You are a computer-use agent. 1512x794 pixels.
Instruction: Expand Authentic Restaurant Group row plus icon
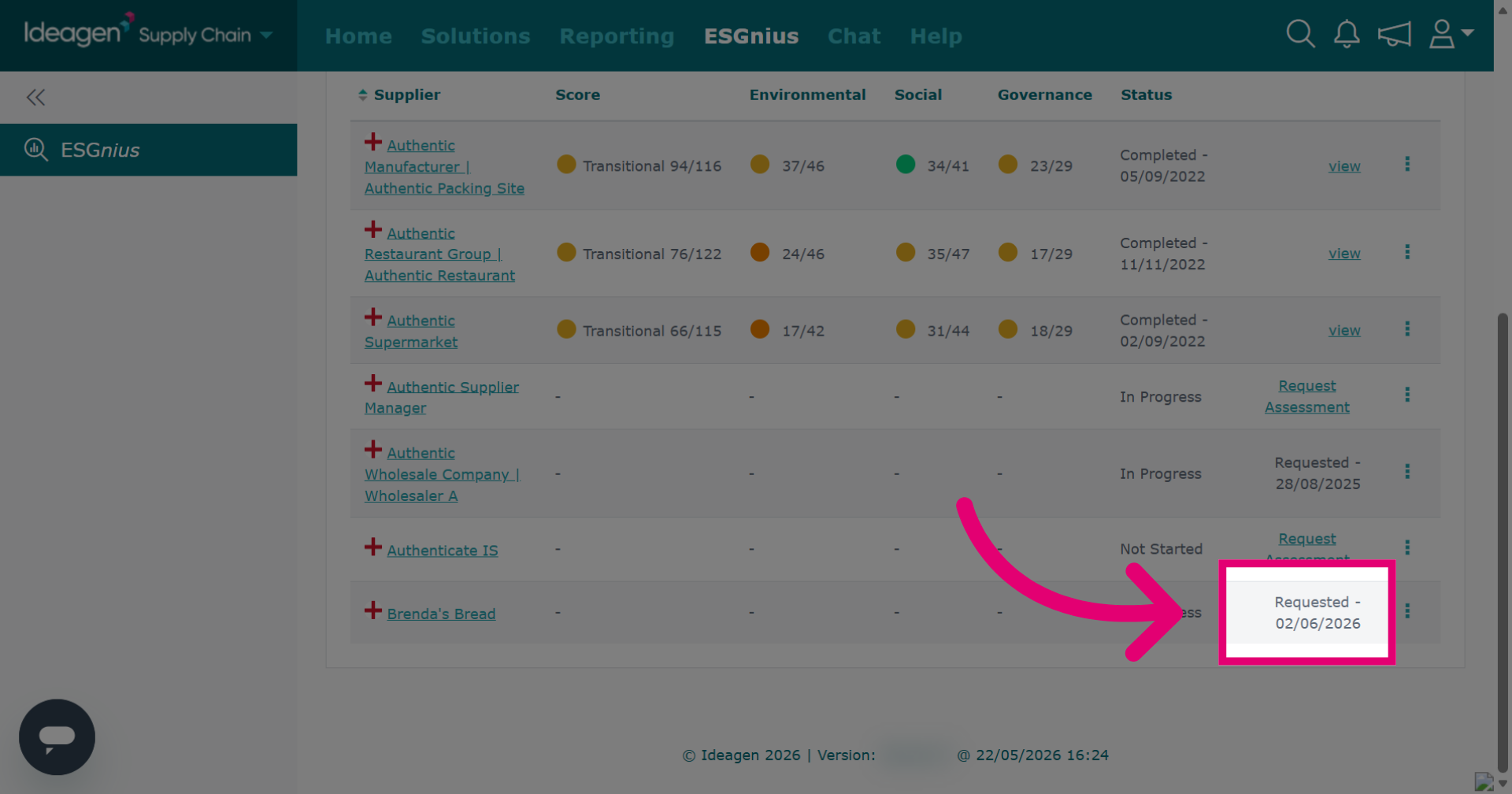373,230
